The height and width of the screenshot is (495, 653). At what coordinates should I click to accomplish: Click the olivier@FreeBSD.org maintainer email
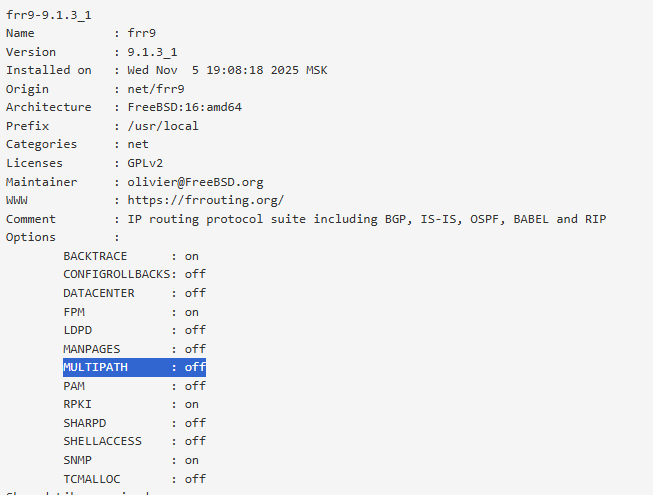pos(195,182)
